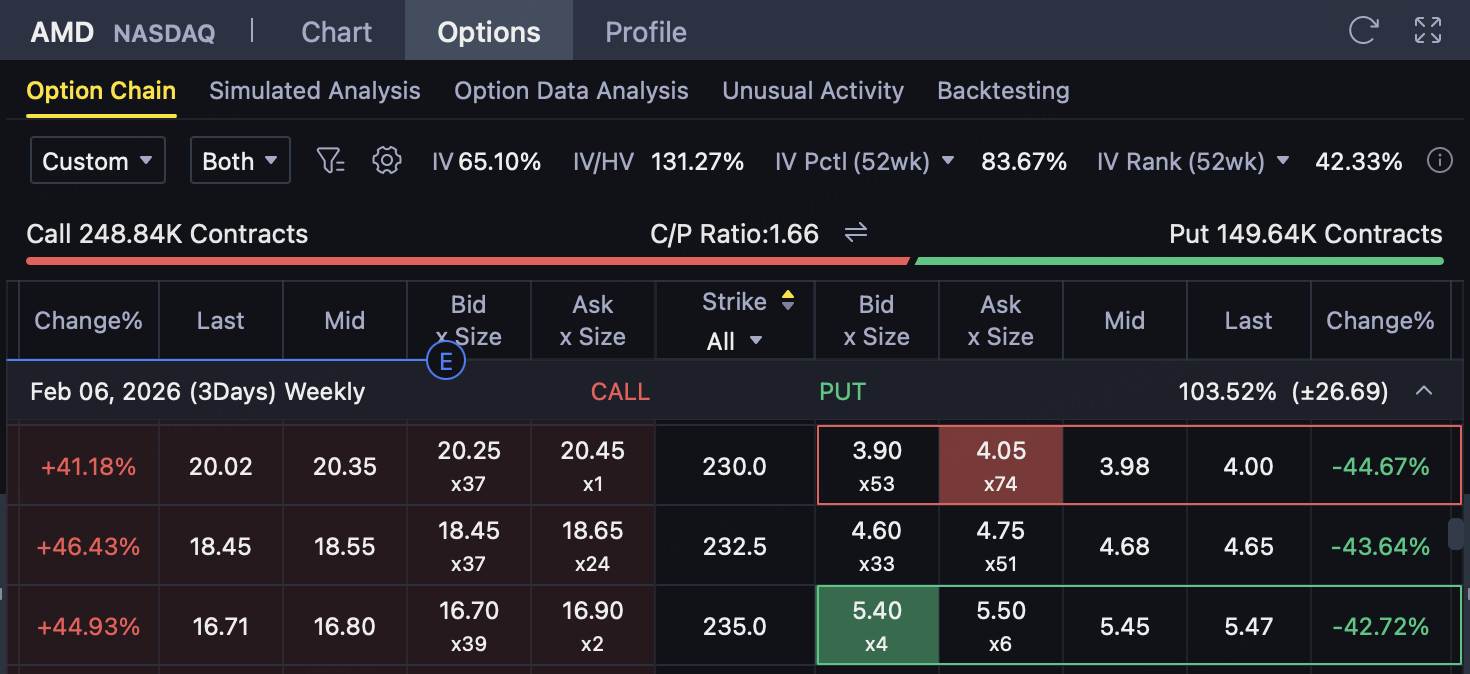Click the refresh icon at top right

(1363, 30)
